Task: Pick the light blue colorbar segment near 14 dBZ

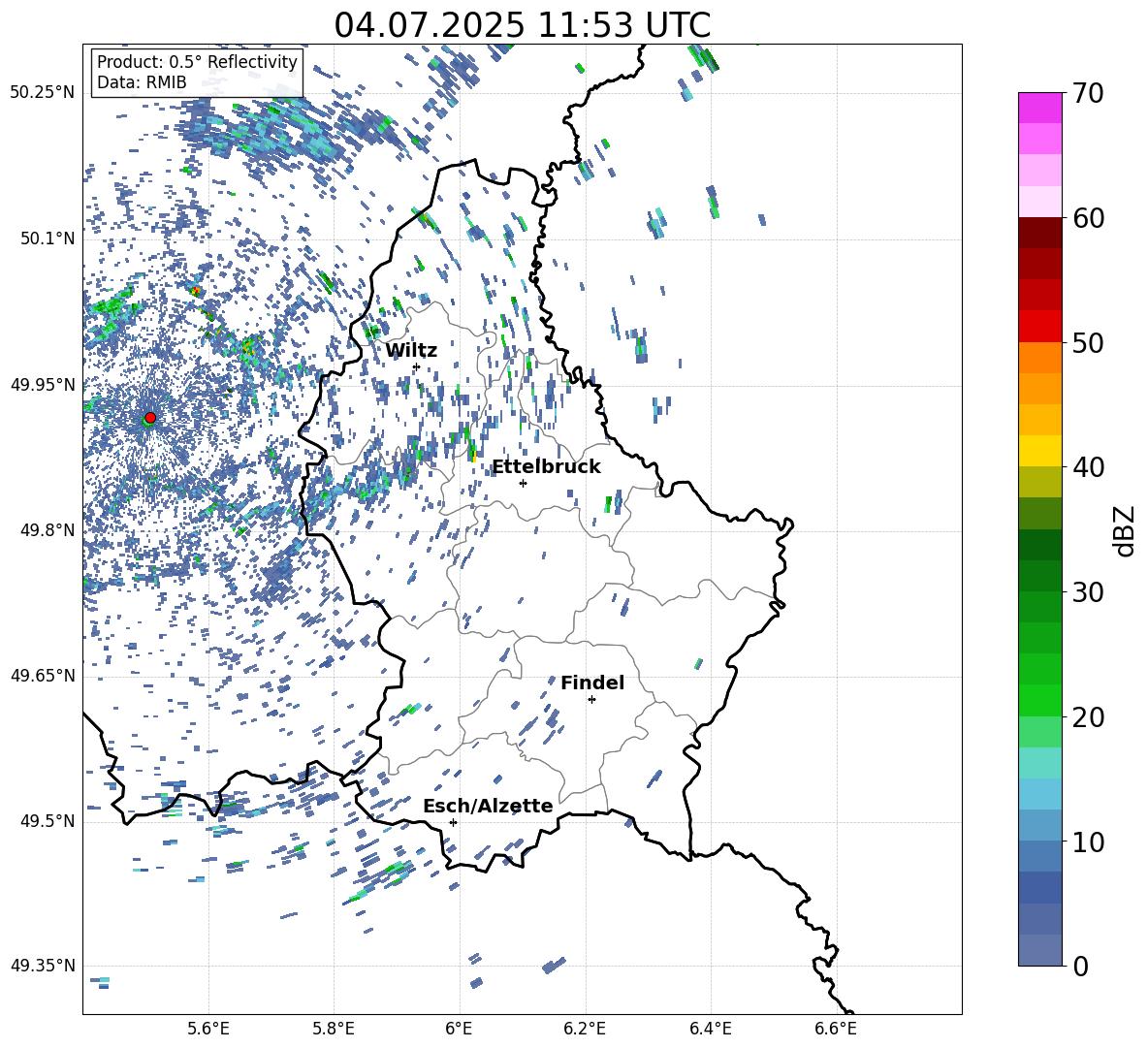Action: point(1039,794)
